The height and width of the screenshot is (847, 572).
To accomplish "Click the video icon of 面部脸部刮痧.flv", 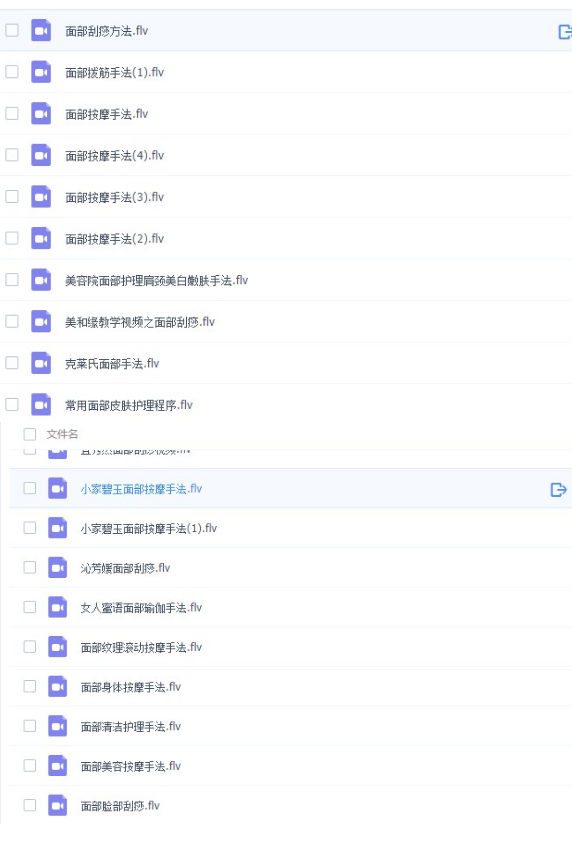I will 58,805.
